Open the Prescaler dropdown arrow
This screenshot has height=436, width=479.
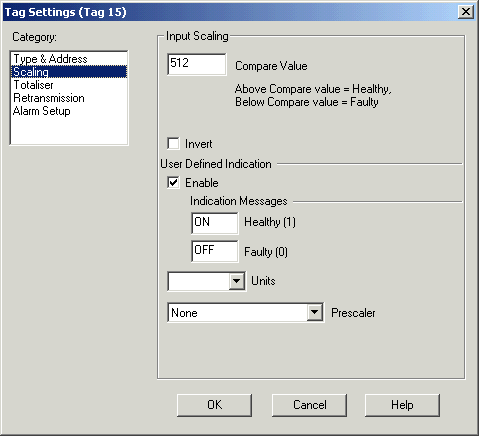point(314,313)
